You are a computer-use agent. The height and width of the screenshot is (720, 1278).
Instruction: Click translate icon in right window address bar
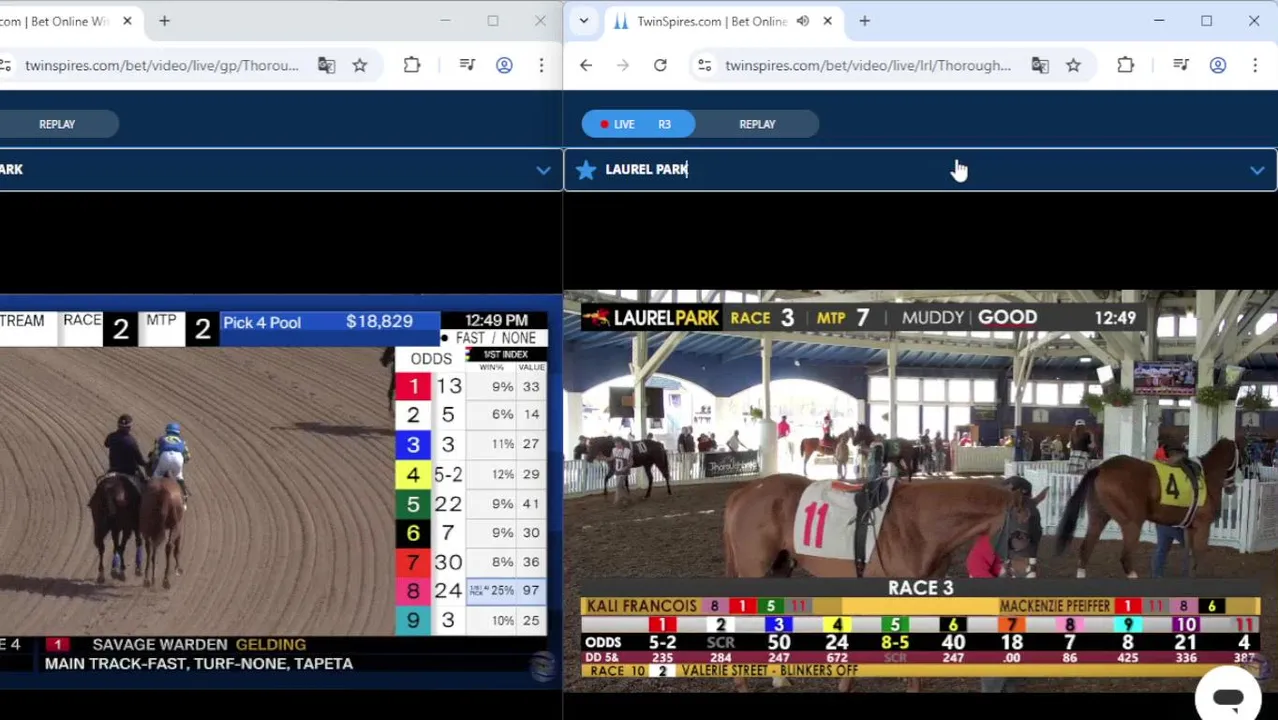[x=1040, y=65]
